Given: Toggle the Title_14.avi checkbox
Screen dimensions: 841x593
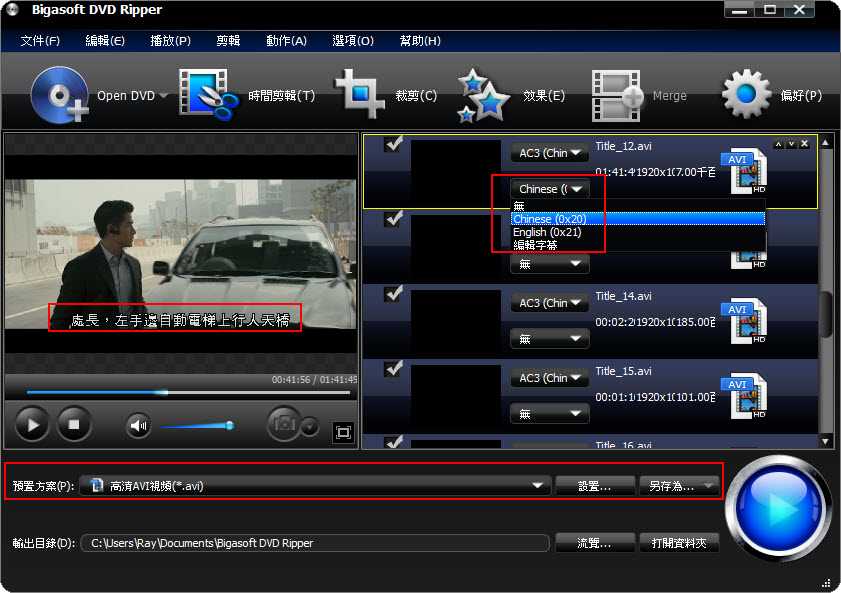Looking at the screenshot, I should coord(394,294).
